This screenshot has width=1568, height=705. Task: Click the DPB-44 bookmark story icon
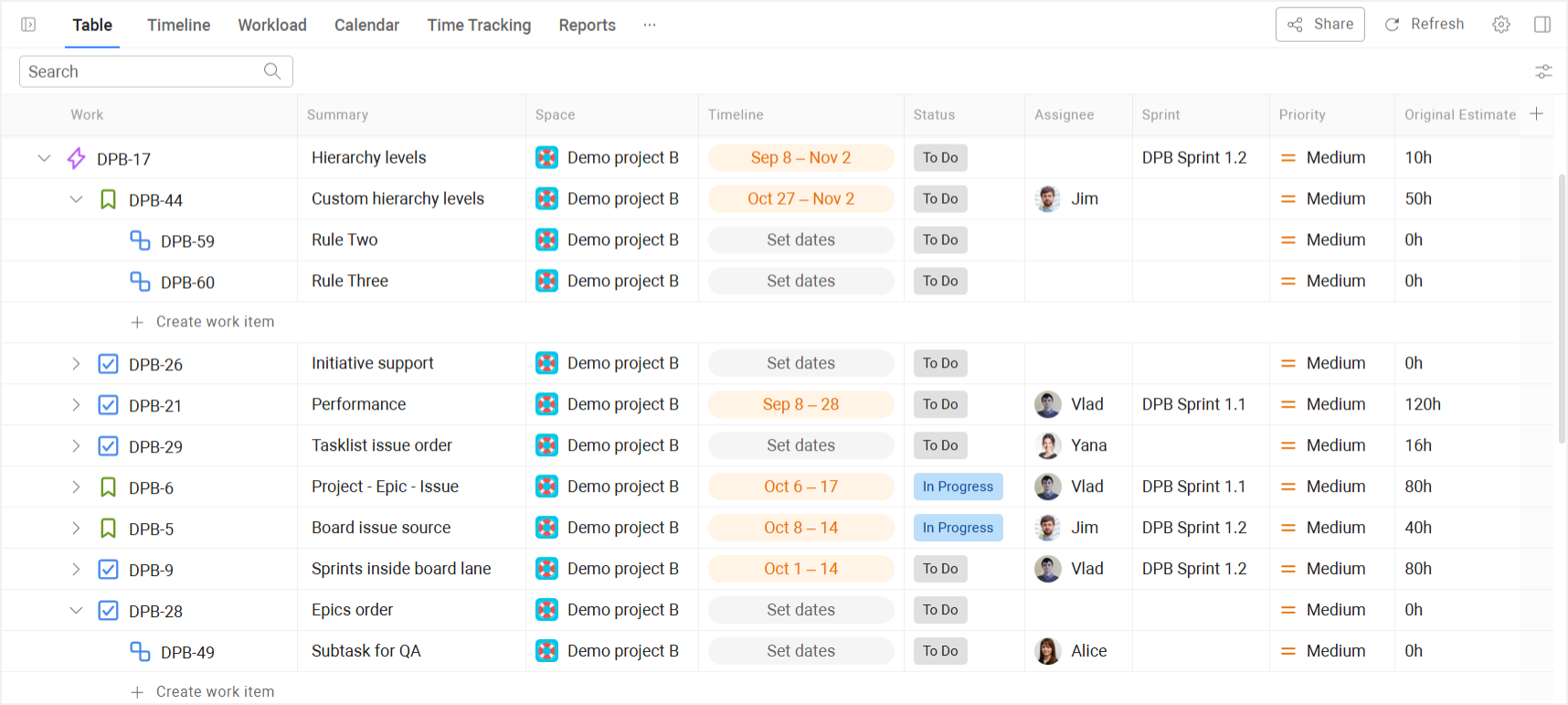point(108,199)
